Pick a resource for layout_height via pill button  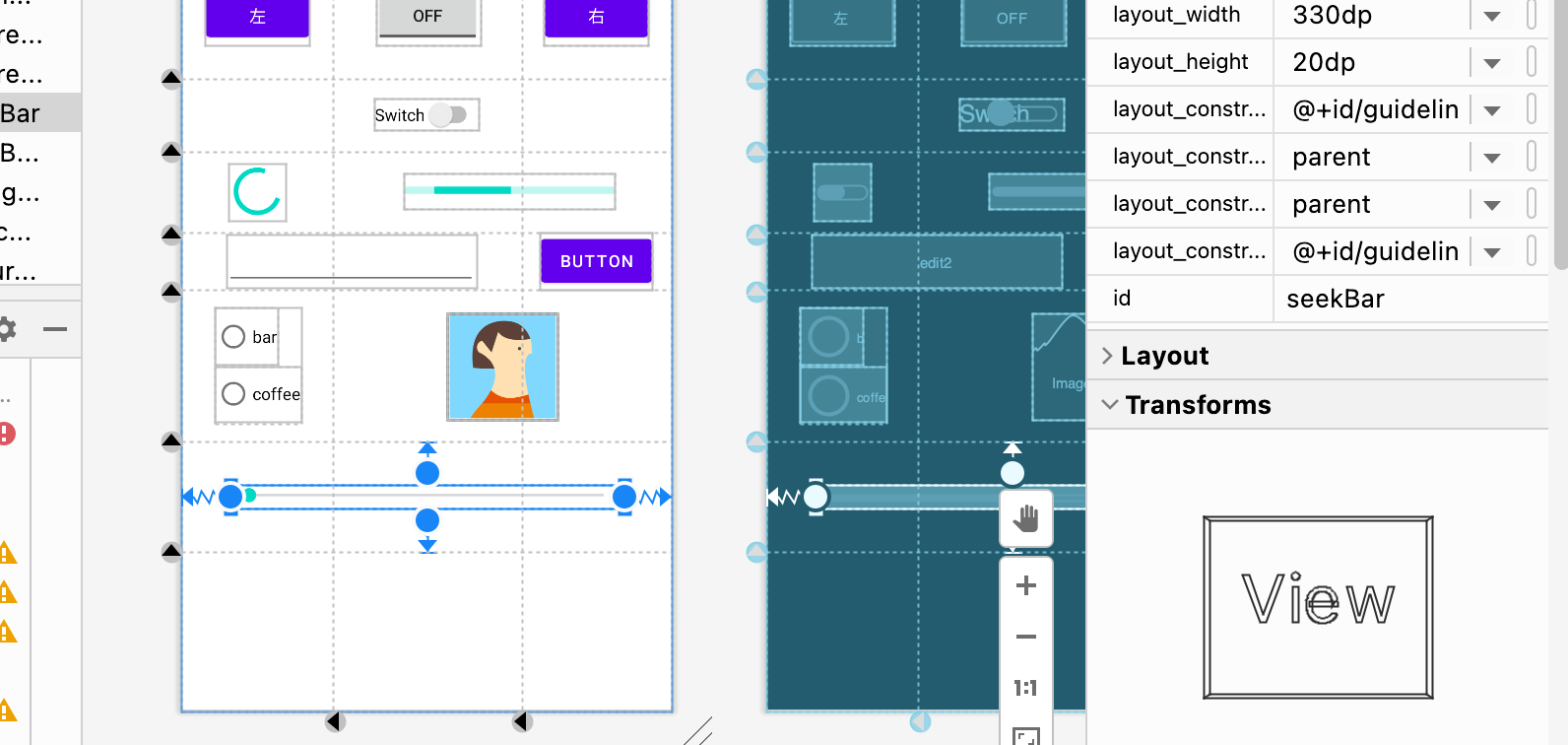point(1532,62)
